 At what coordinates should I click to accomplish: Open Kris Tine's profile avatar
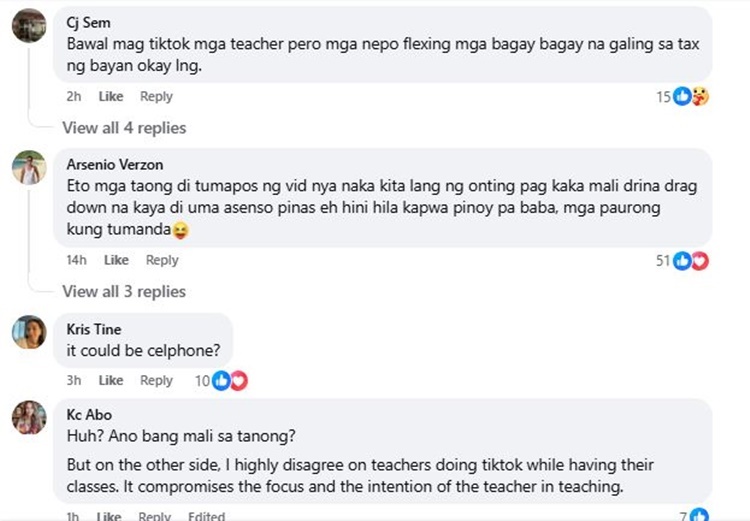tap(29, 332)
